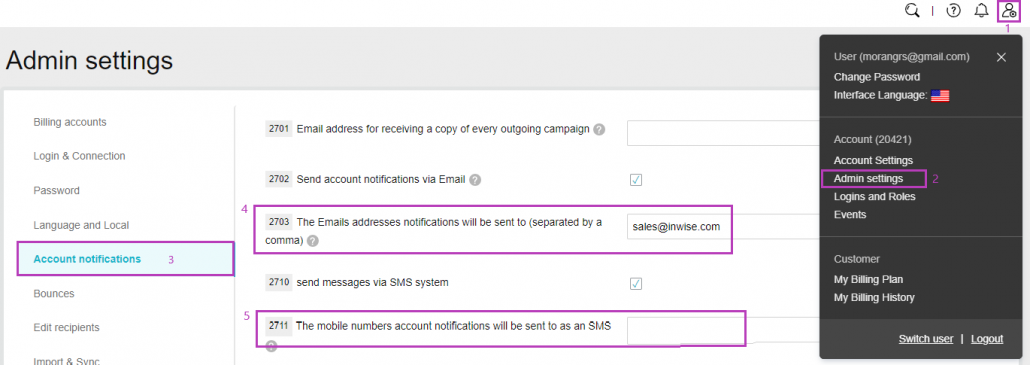Open My Billing History
The image size is (1030, 365).
[874, 297]
